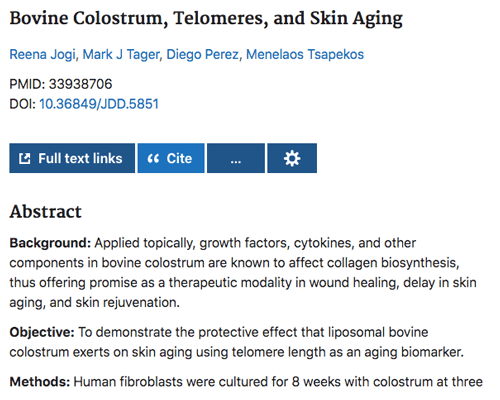Image resolution: width=500 pixels, height=400 pixels.
Task: Click the Methods label in abstract
Action: (40, 382)
